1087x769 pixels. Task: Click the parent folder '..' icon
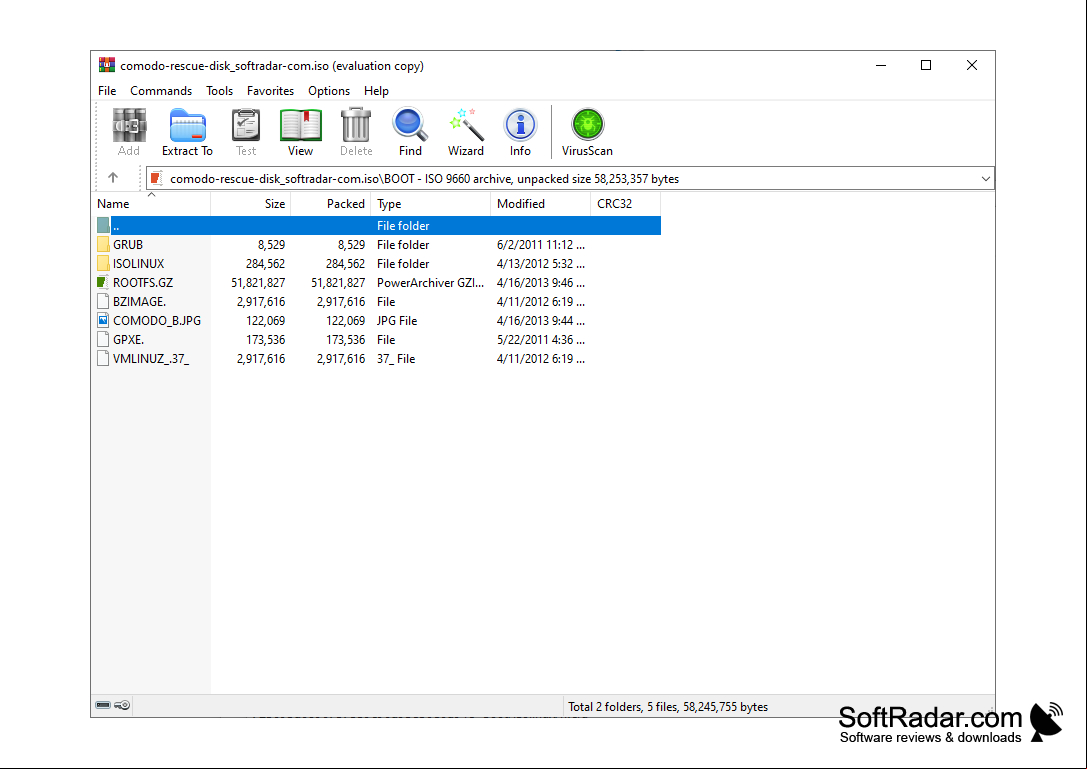103,225
